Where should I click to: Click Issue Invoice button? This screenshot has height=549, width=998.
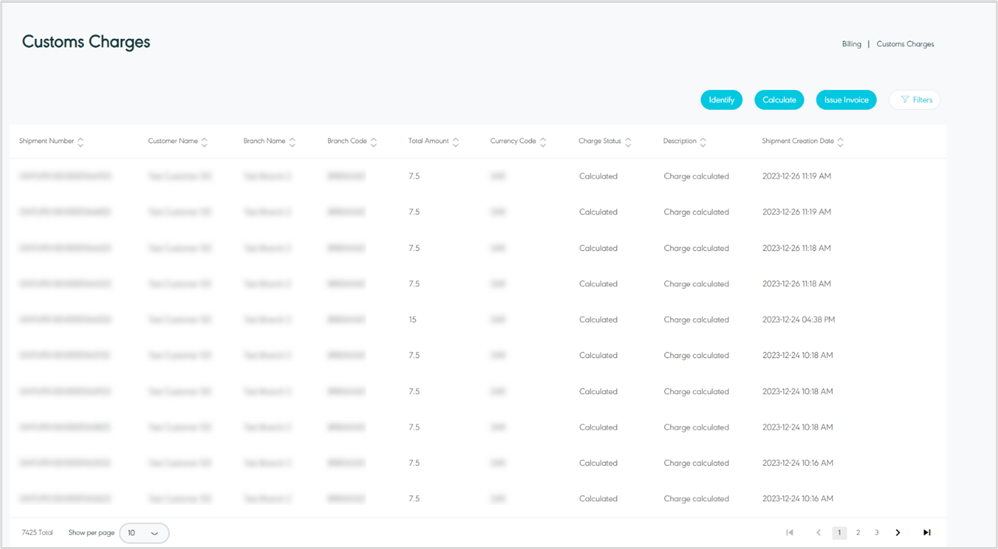tap(846, 100)
